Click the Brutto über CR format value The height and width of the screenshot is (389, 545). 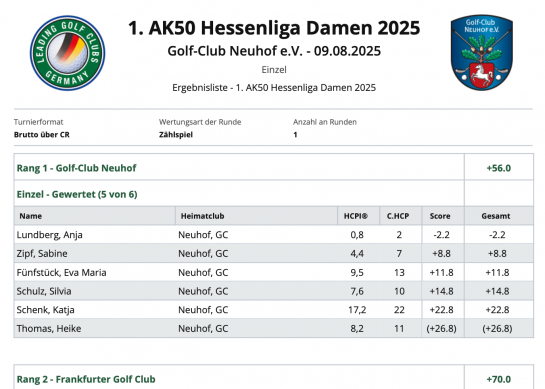pyautogui.click(x=42, y=135)
